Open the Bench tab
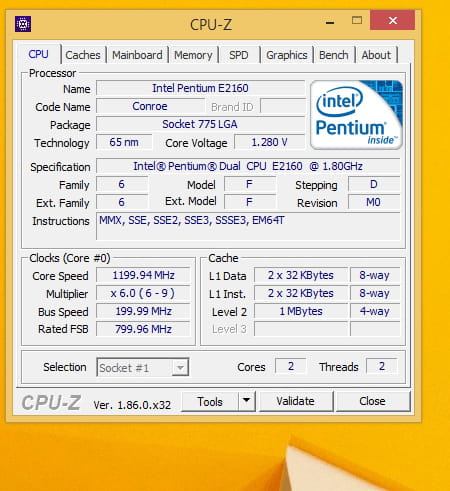Viewport: 450px width, 491px height. click(x=334, y=55)
